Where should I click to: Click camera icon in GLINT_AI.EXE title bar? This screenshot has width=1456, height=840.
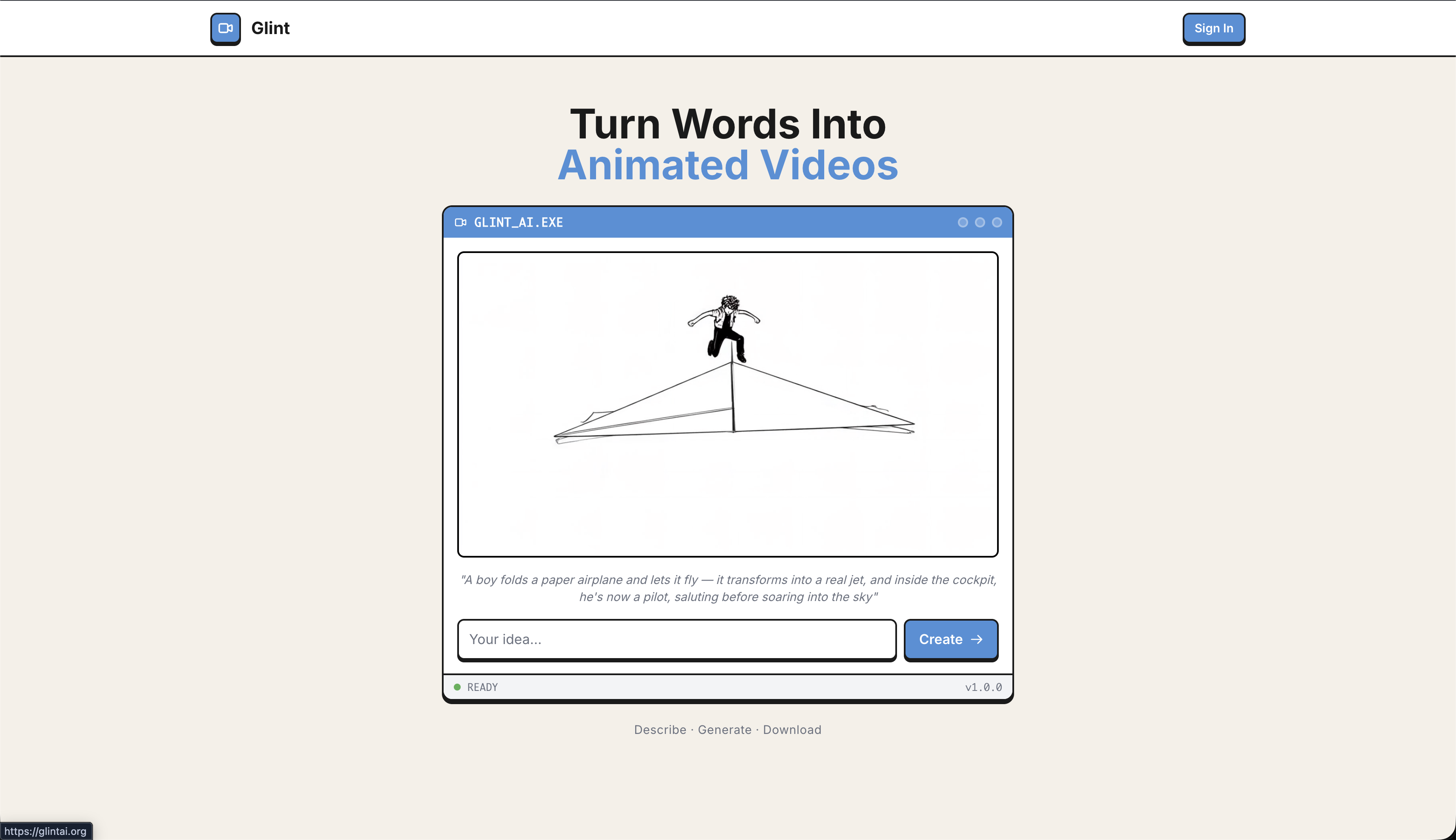tap(460, 223)
